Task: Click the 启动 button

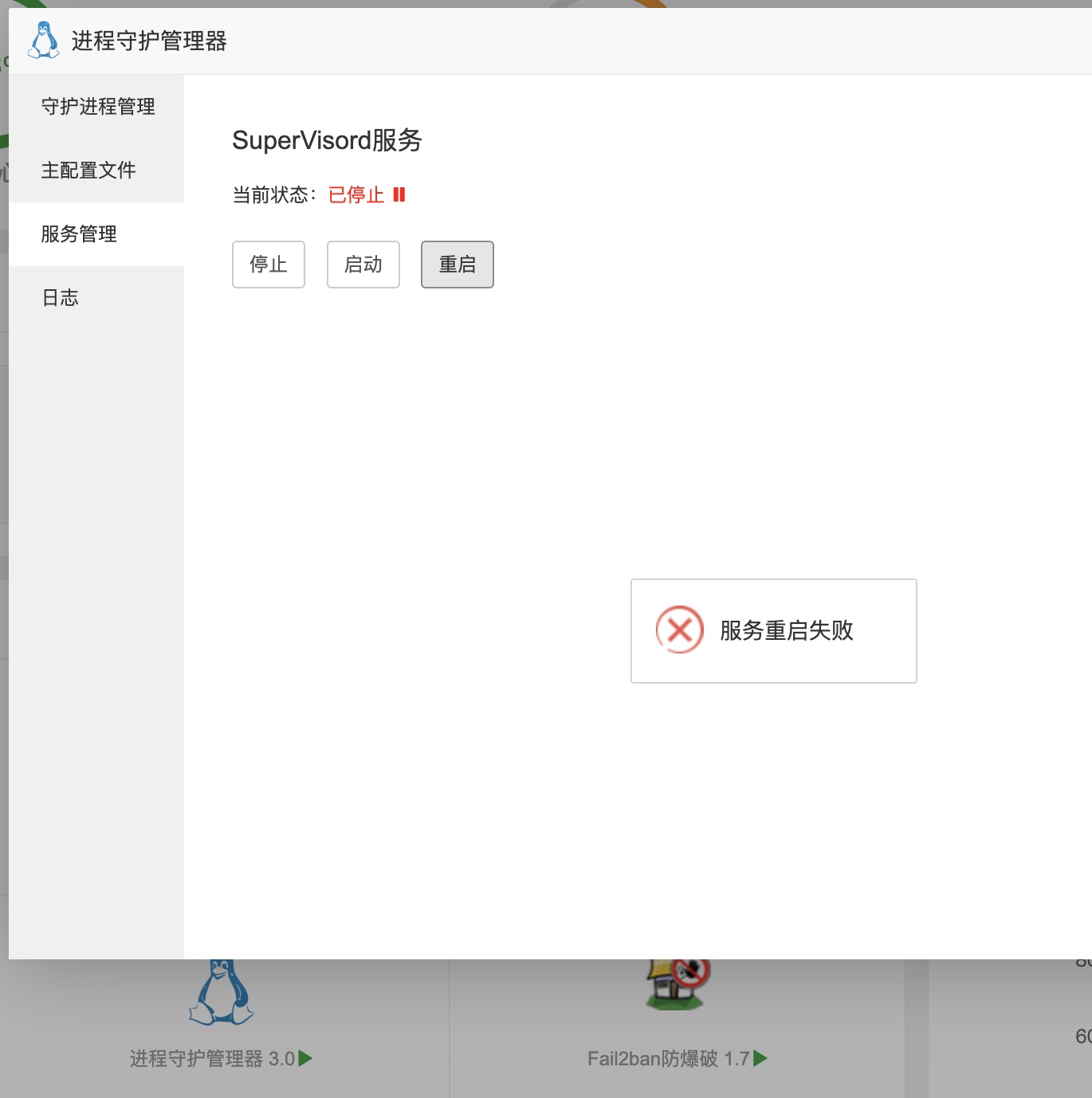Action: tap(363, 265)
